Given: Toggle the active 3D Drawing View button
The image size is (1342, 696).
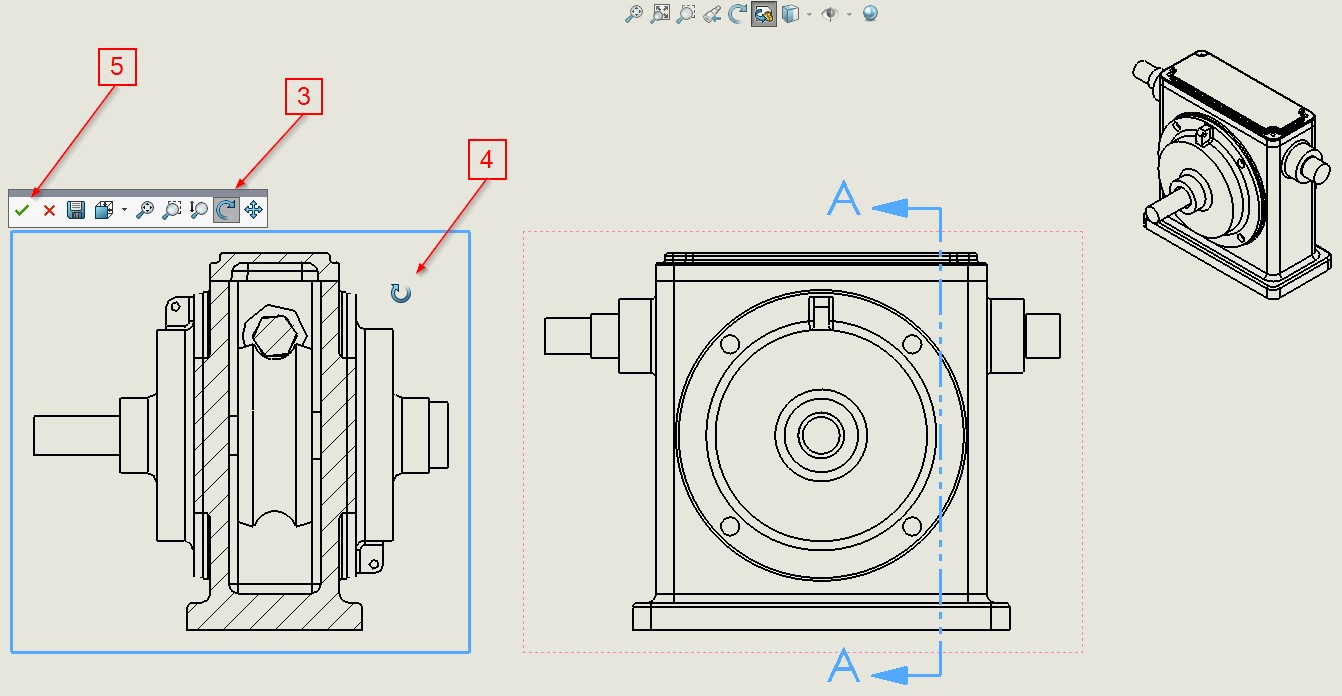Looking at the screenshot, I should (764, 14).
